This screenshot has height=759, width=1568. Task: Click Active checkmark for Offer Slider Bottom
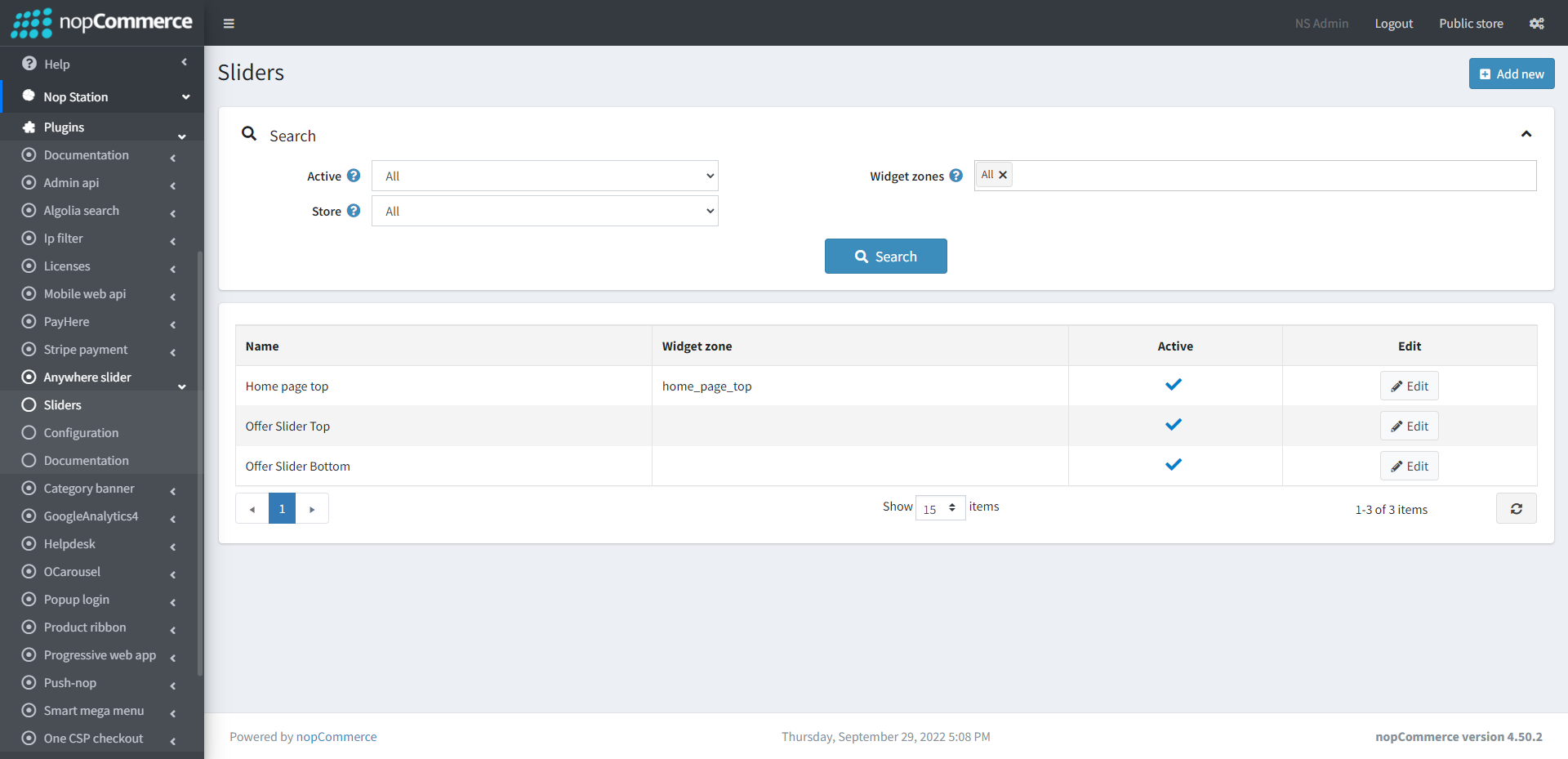pyautogui.click(x=1174, y=465)
